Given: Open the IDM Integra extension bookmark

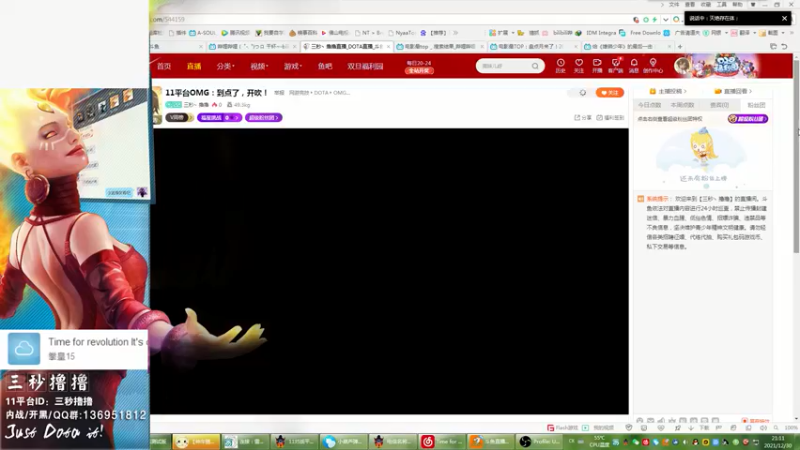Looking at the screenshot, I should click(595, 33).
